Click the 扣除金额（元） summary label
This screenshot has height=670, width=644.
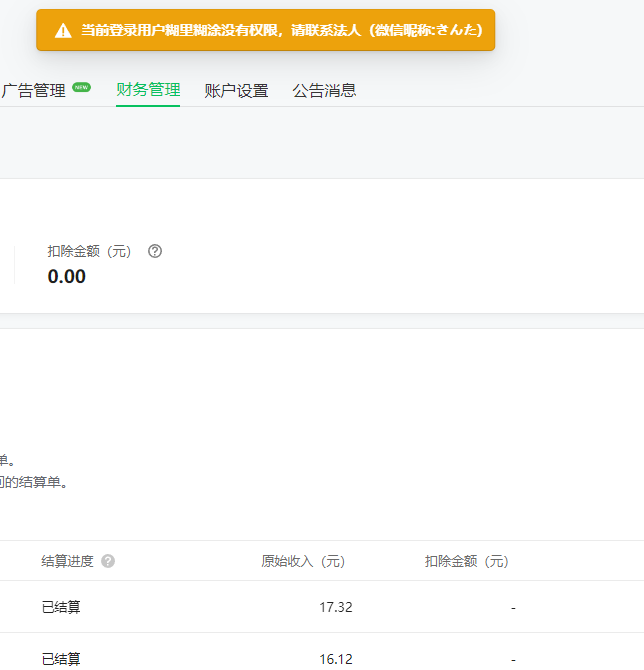pos(90,251)
